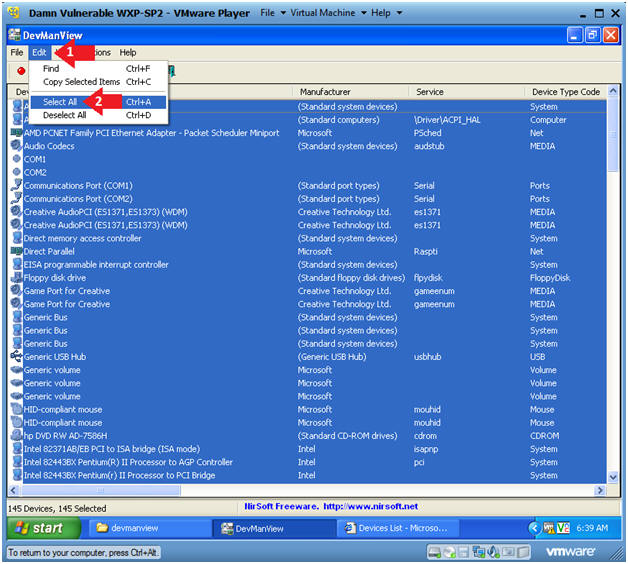This screenshot has width=628, height=564.
Task: Click the Intel 82371AB/EB ISA bridge icon
Action: tap(17, 448)
